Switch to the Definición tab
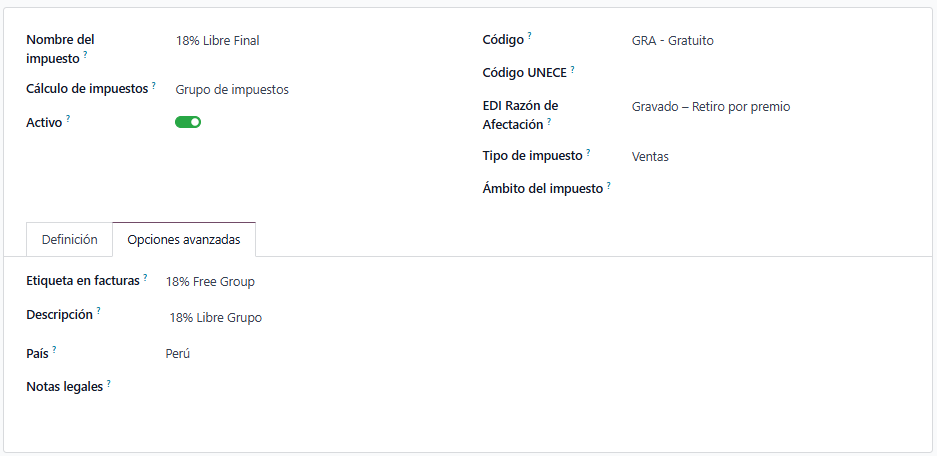 pyautogui.click(x=70, y=240)
